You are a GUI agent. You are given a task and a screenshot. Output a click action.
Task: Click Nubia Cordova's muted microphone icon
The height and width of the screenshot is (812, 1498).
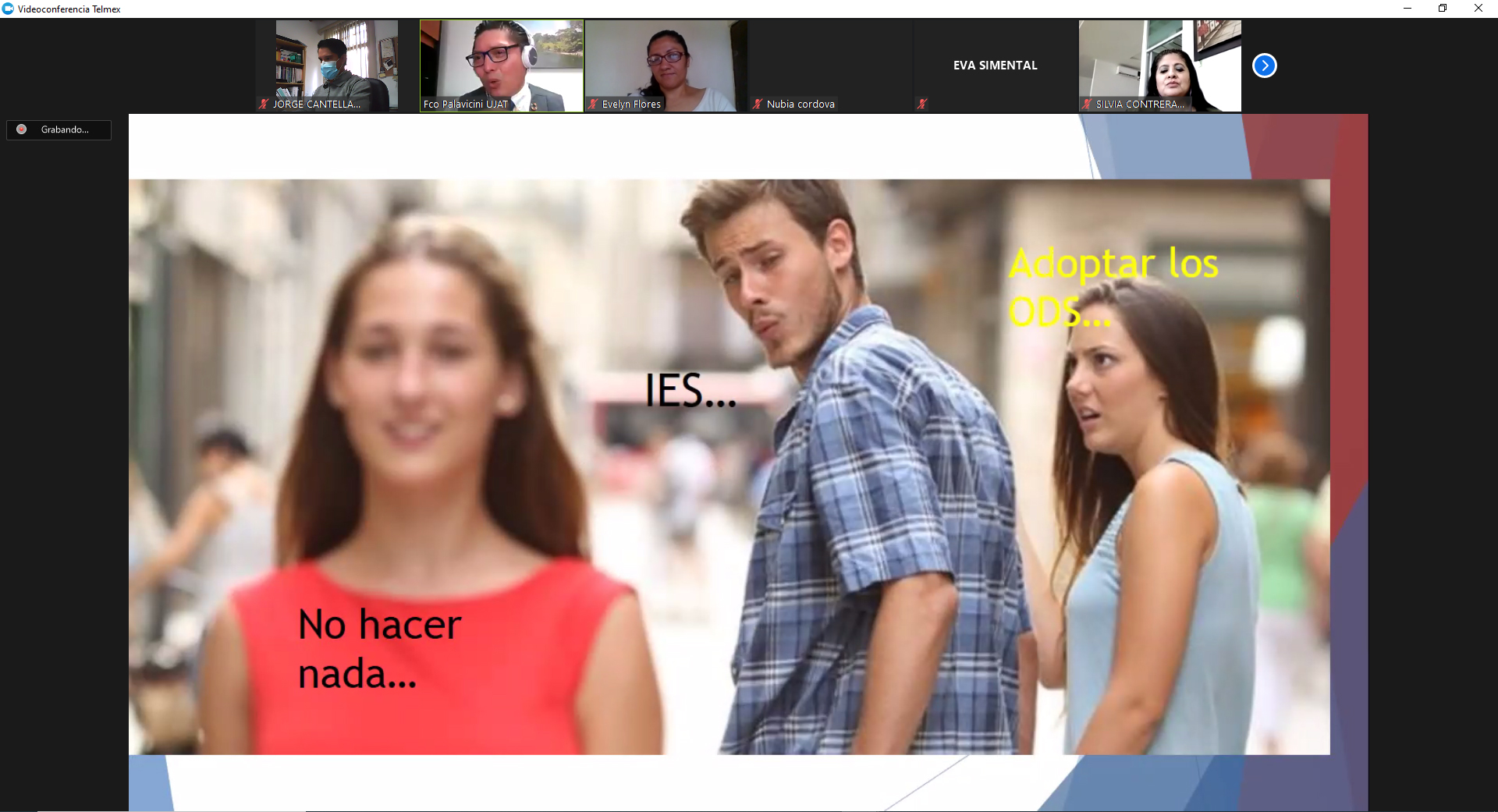coord(758,104)
